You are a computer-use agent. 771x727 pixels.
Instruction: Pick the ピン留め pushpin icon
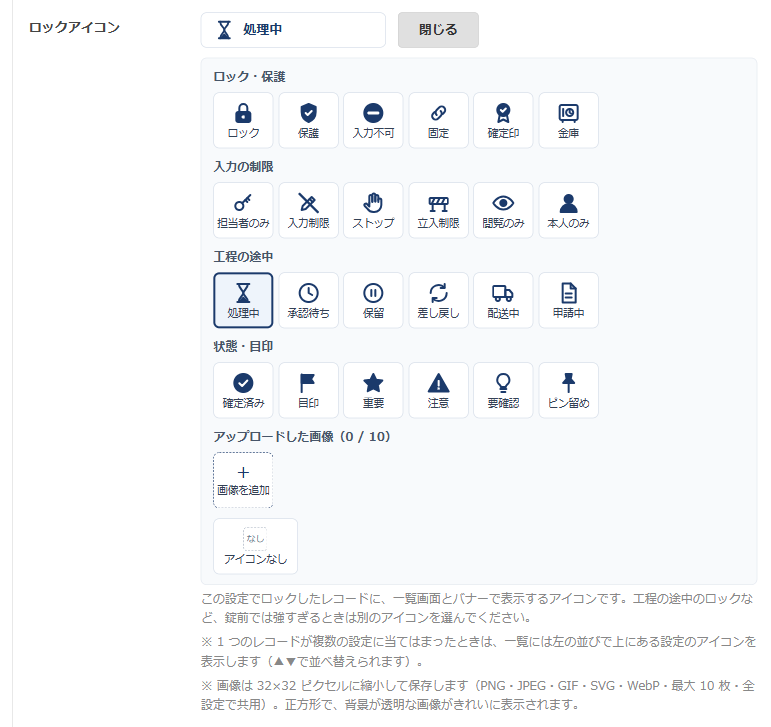[x=568, y=390]
